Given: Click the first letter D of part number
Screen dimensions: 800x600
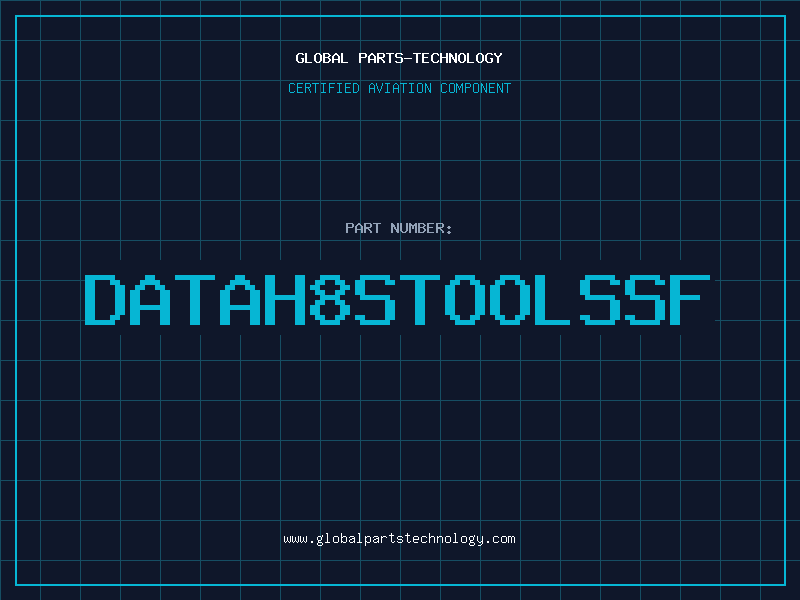Looking at the screenshot, I should [x=104, y=300].
